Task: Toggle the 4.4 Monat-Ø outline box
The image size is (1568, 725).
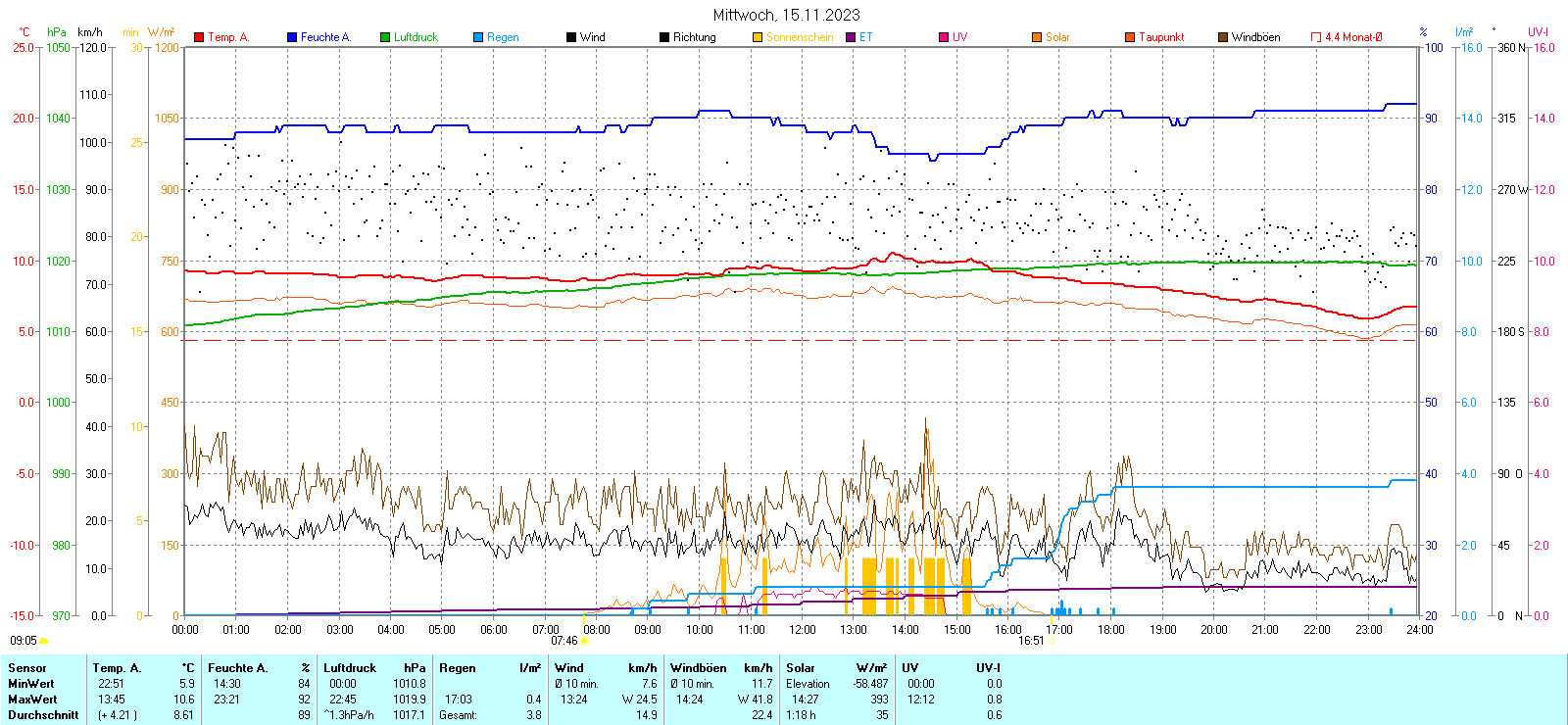Action: (x=1316, y=37)
